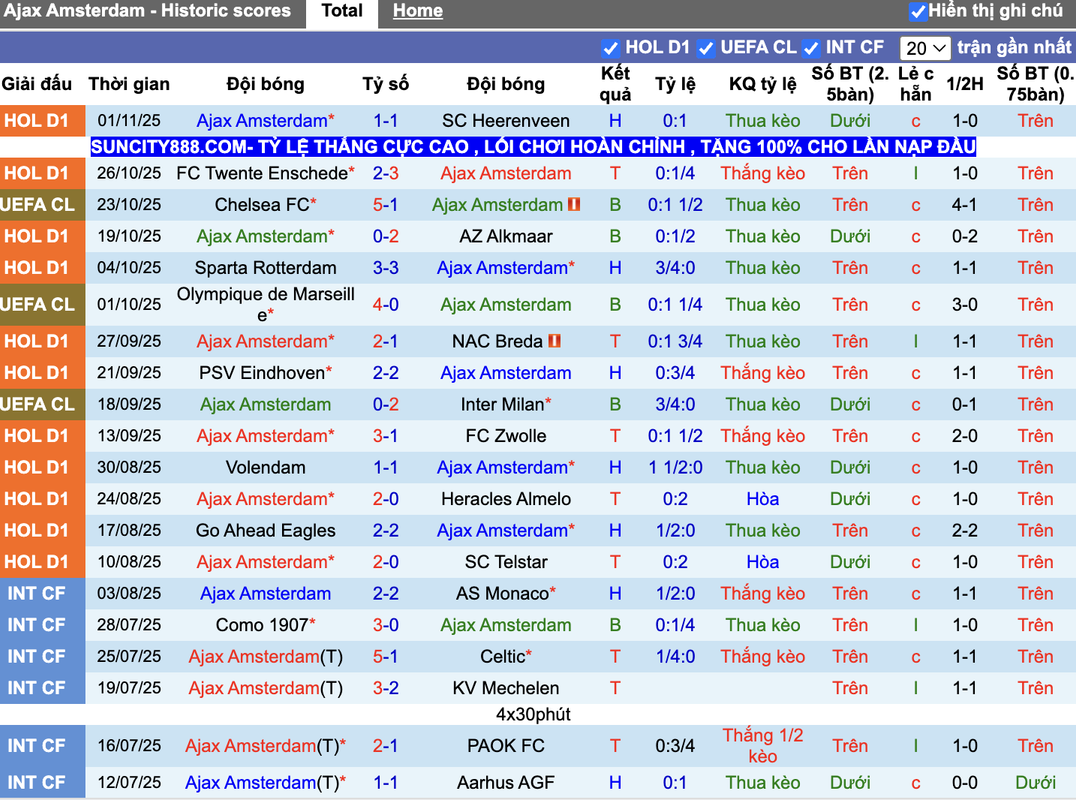
Task: Open Como 1907 team link
Action: pos(261,625)
